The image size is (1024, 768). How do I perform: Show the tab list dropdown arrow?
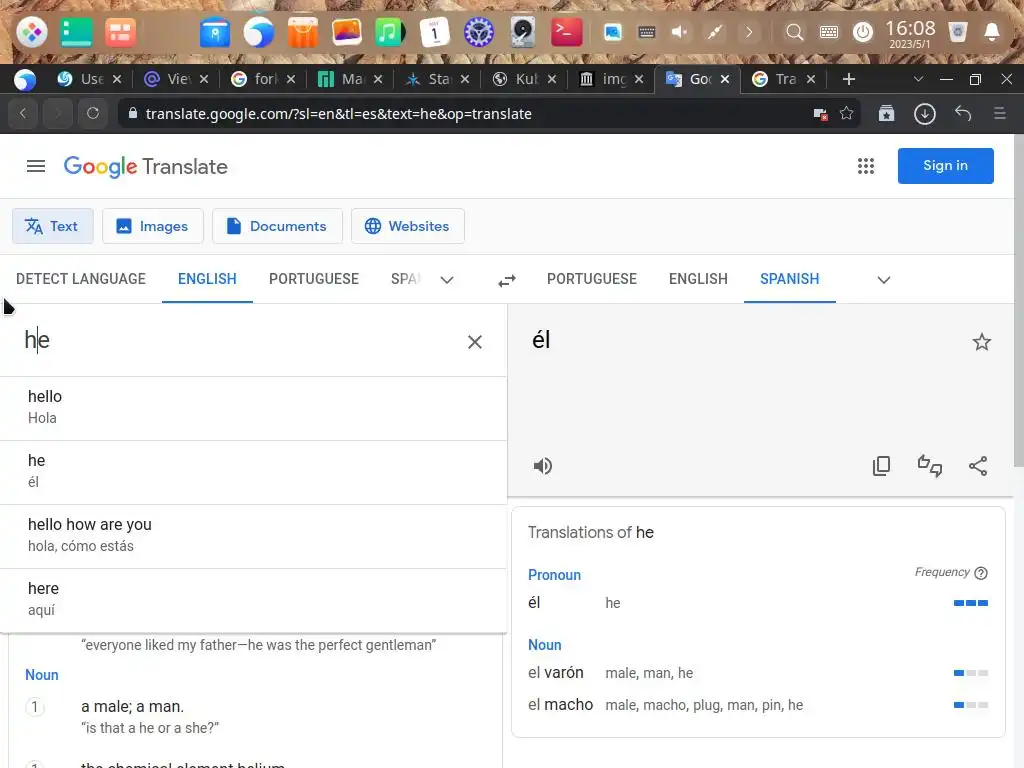coord(918,79)
